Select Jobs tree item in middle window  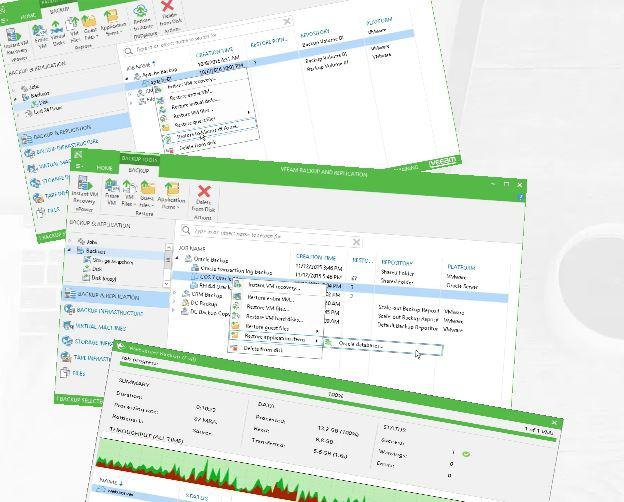(x=88, y=241)
